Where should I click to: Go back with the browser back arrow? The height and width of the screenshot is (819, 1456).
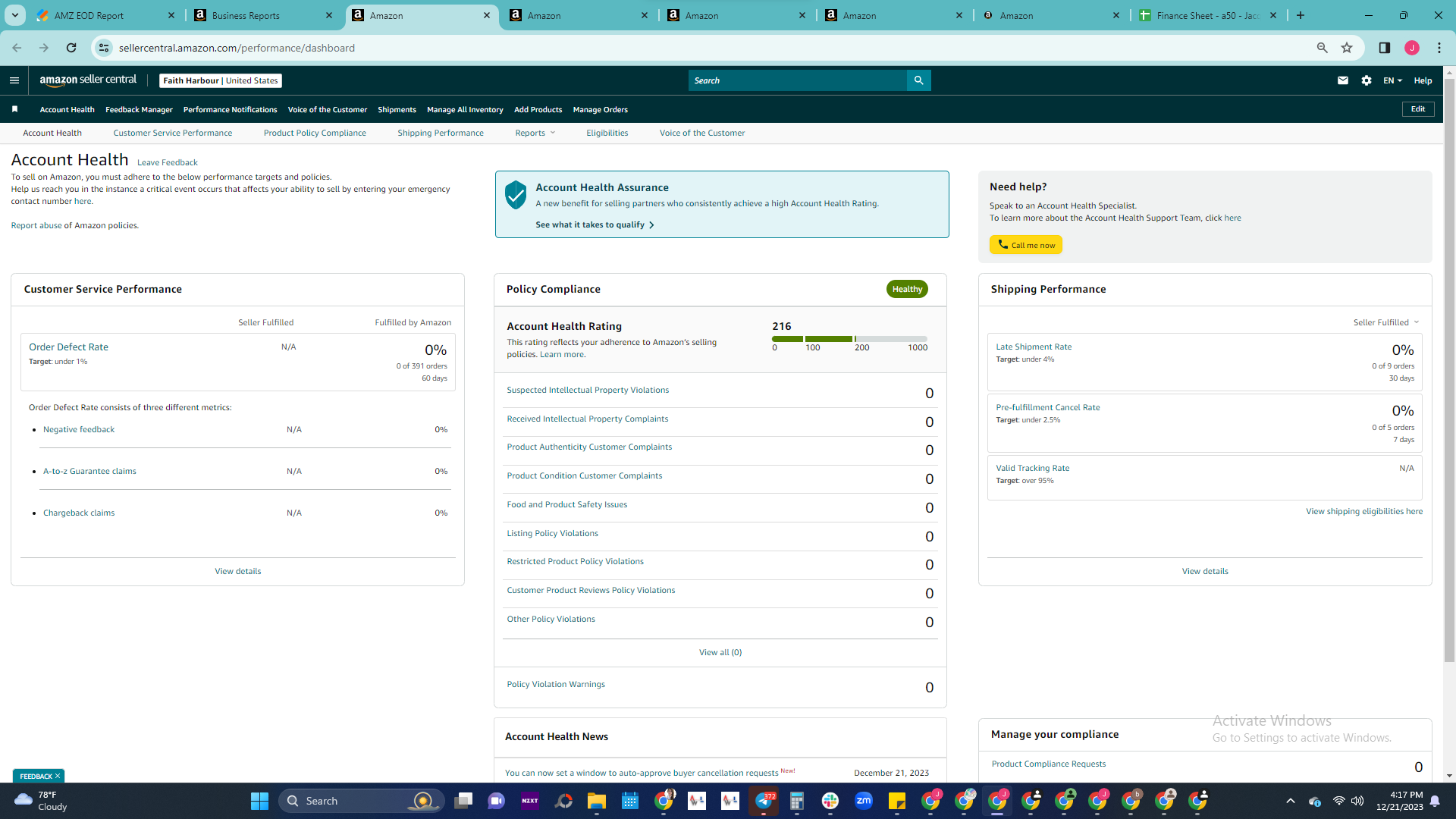coord(17,48)
